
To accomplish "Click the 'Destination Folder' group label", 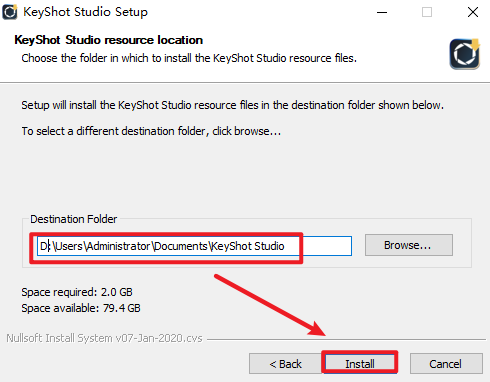I will tap(74, 219).
